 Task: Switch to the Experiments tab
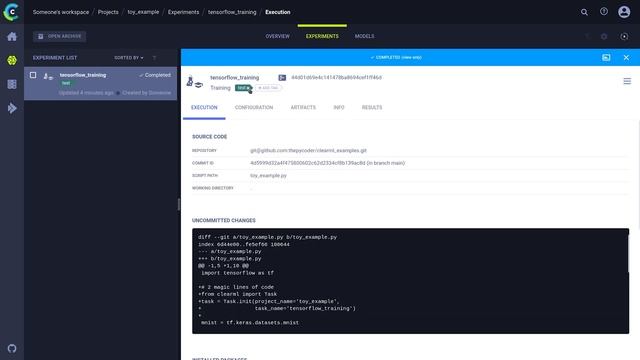[x=322, y=36]
